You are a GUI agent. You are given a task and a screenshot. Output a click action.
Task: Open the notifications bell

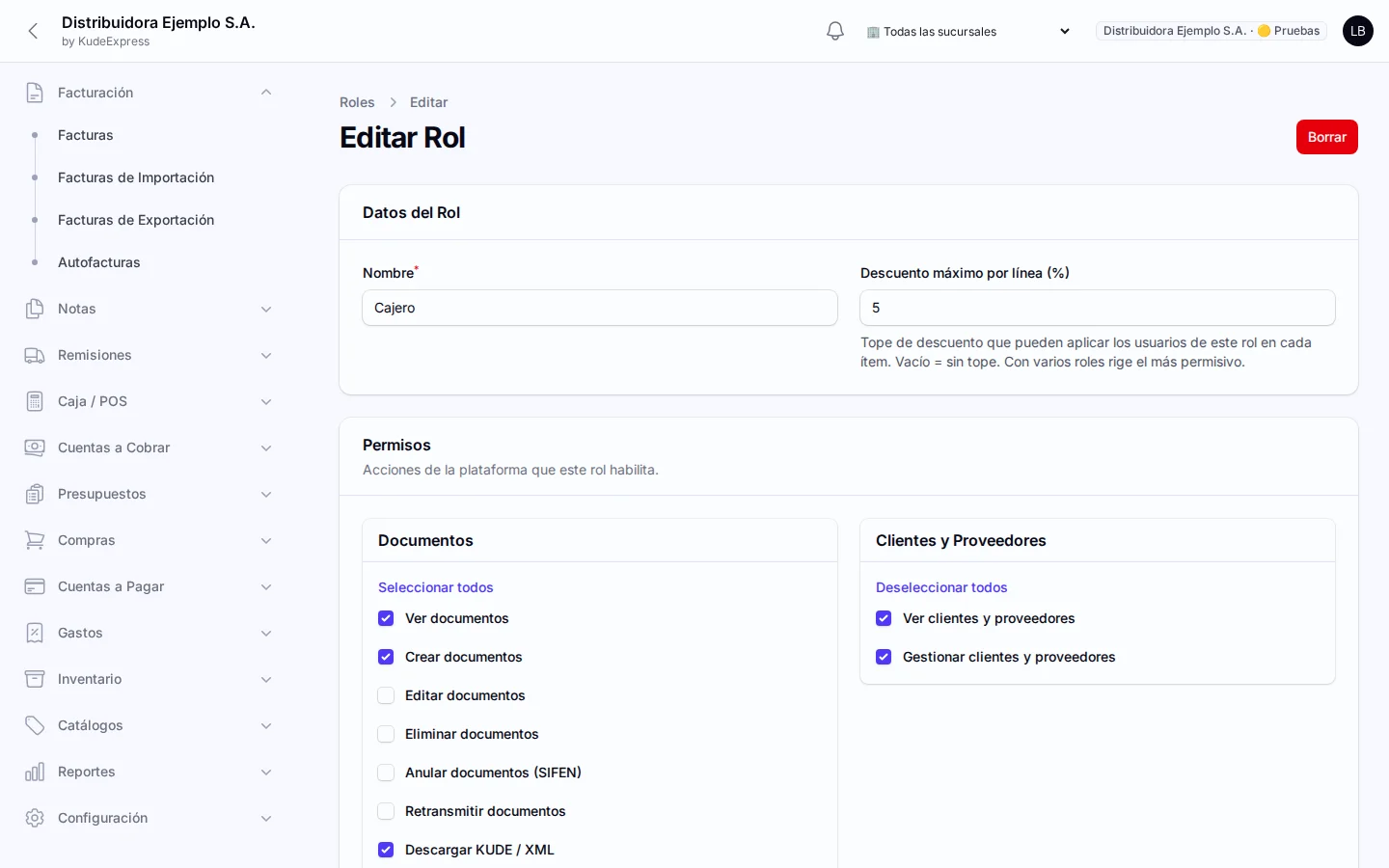click(x=835, y=31)
